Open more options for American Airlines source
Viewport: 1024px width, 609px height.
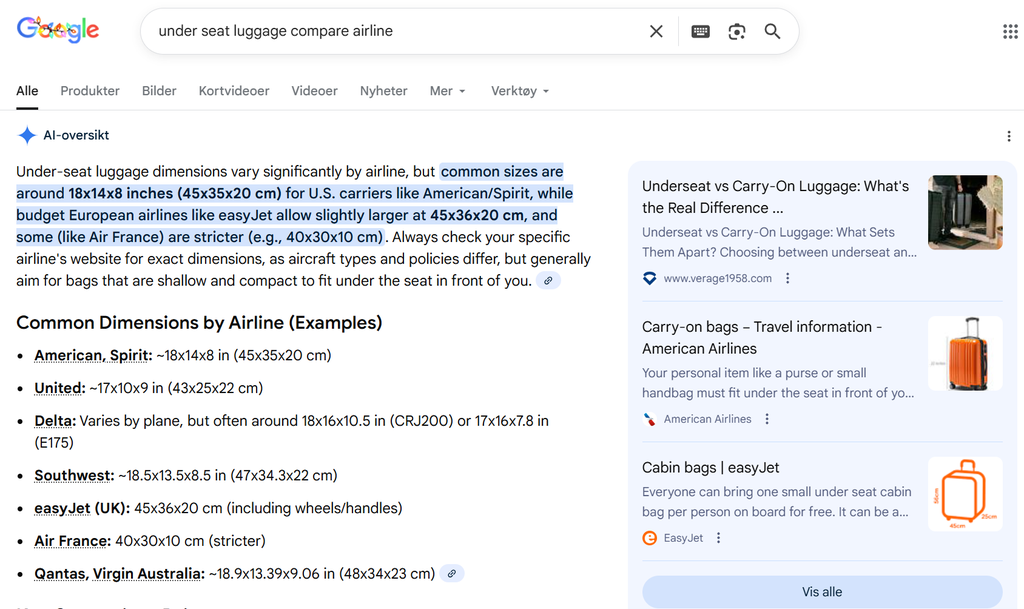click(x=767, y=420)
